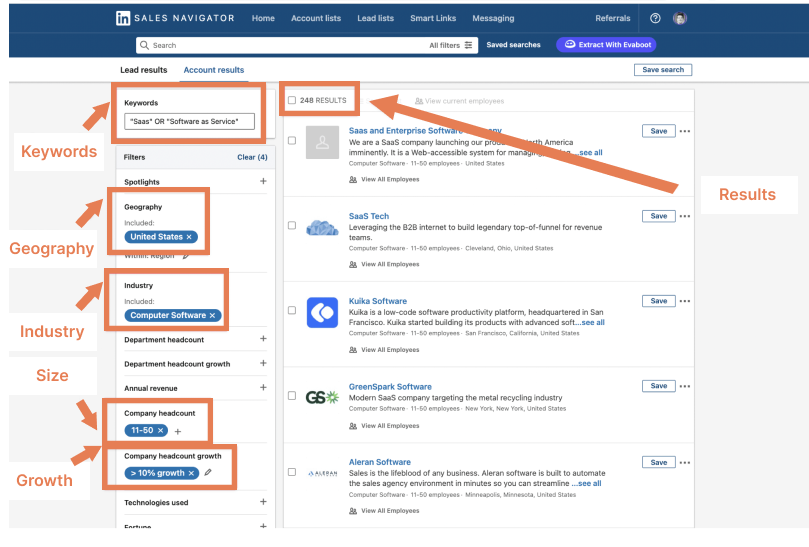Expand the Fortune filter
This screenshot has width=809, height=547.
pyautogui.click(x=263, y=525)
